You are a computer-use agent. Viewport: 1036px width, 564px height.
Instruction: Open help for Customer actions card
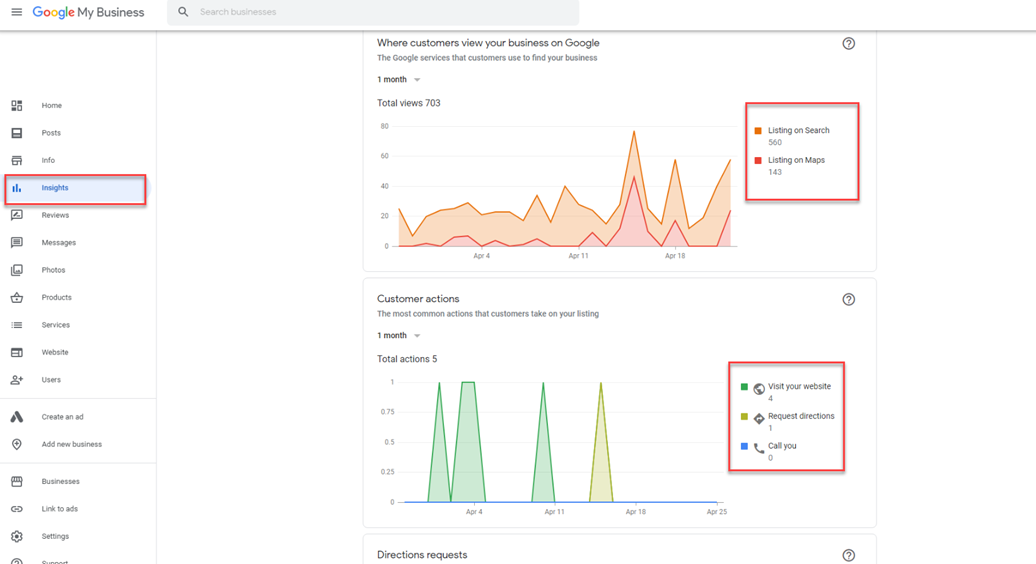click(848, 299)
